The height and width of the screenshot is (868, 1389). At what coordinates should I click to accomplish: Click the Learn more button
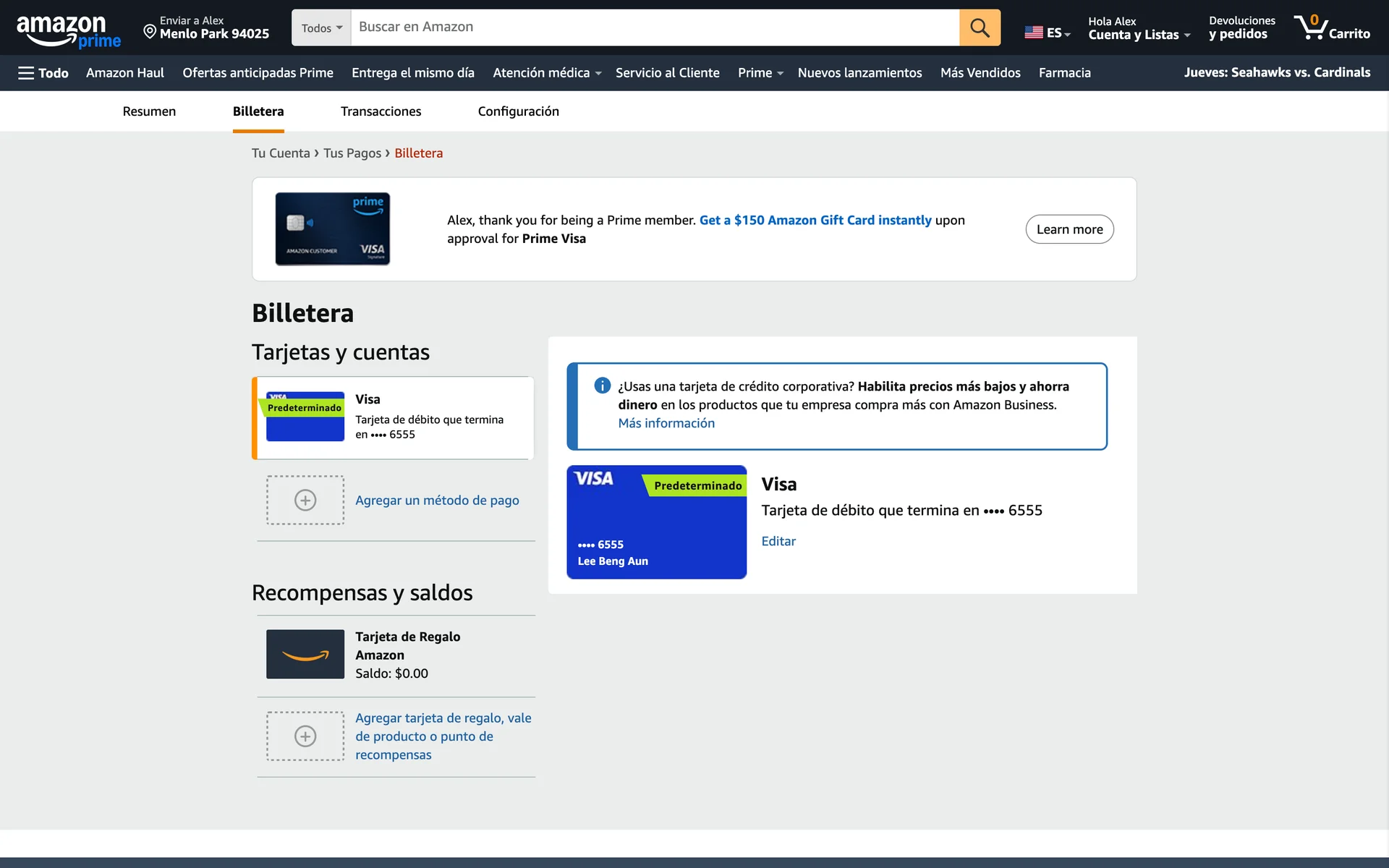[1069, 229]
